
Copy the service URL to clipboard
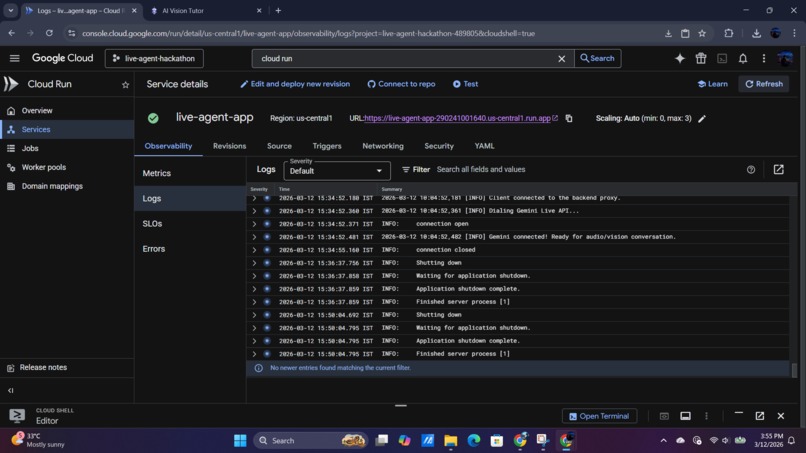pyautogui.click(x=569, y=118)
